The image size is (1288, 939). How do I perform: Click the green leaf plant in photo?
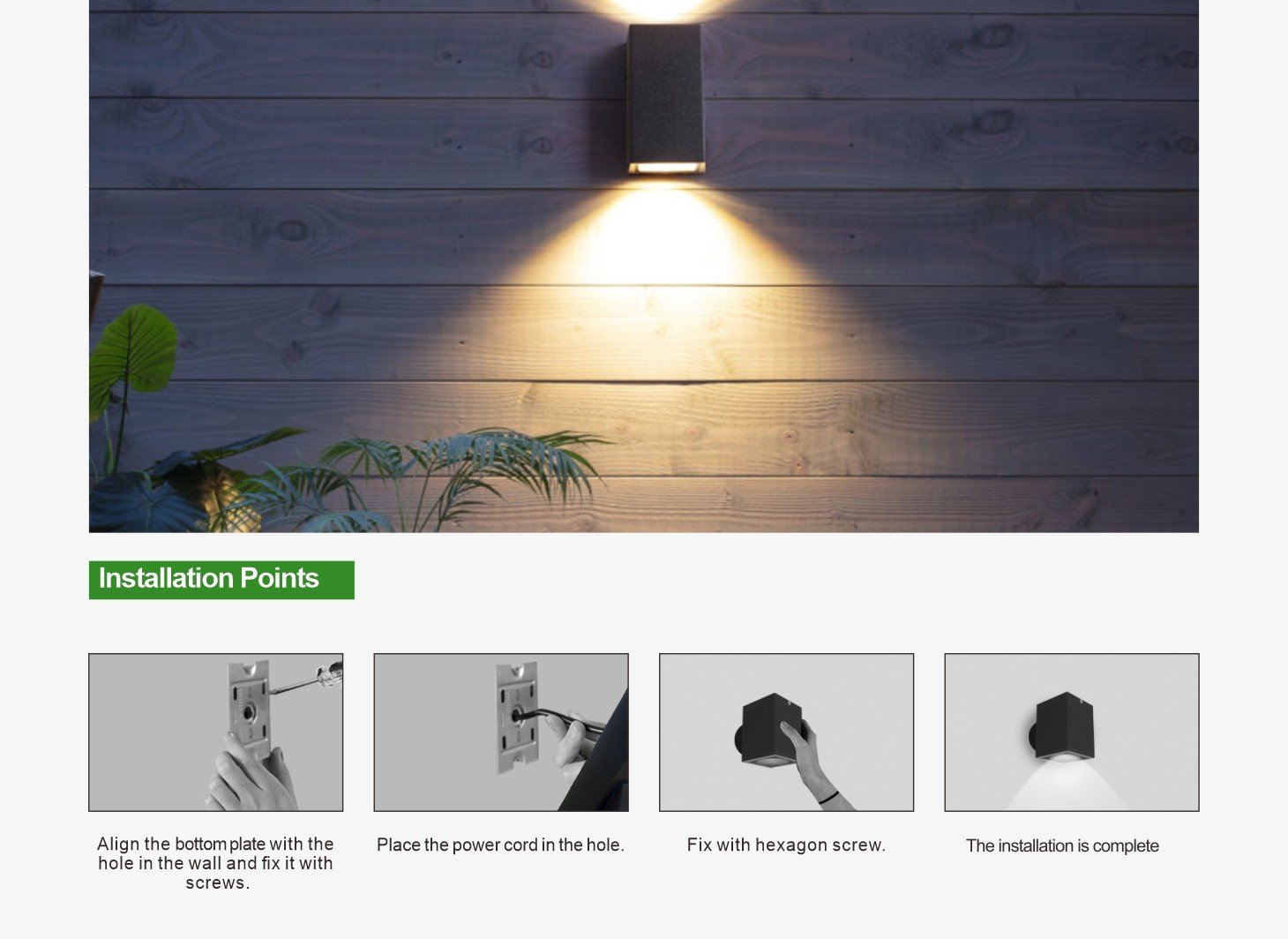[132, 353]
